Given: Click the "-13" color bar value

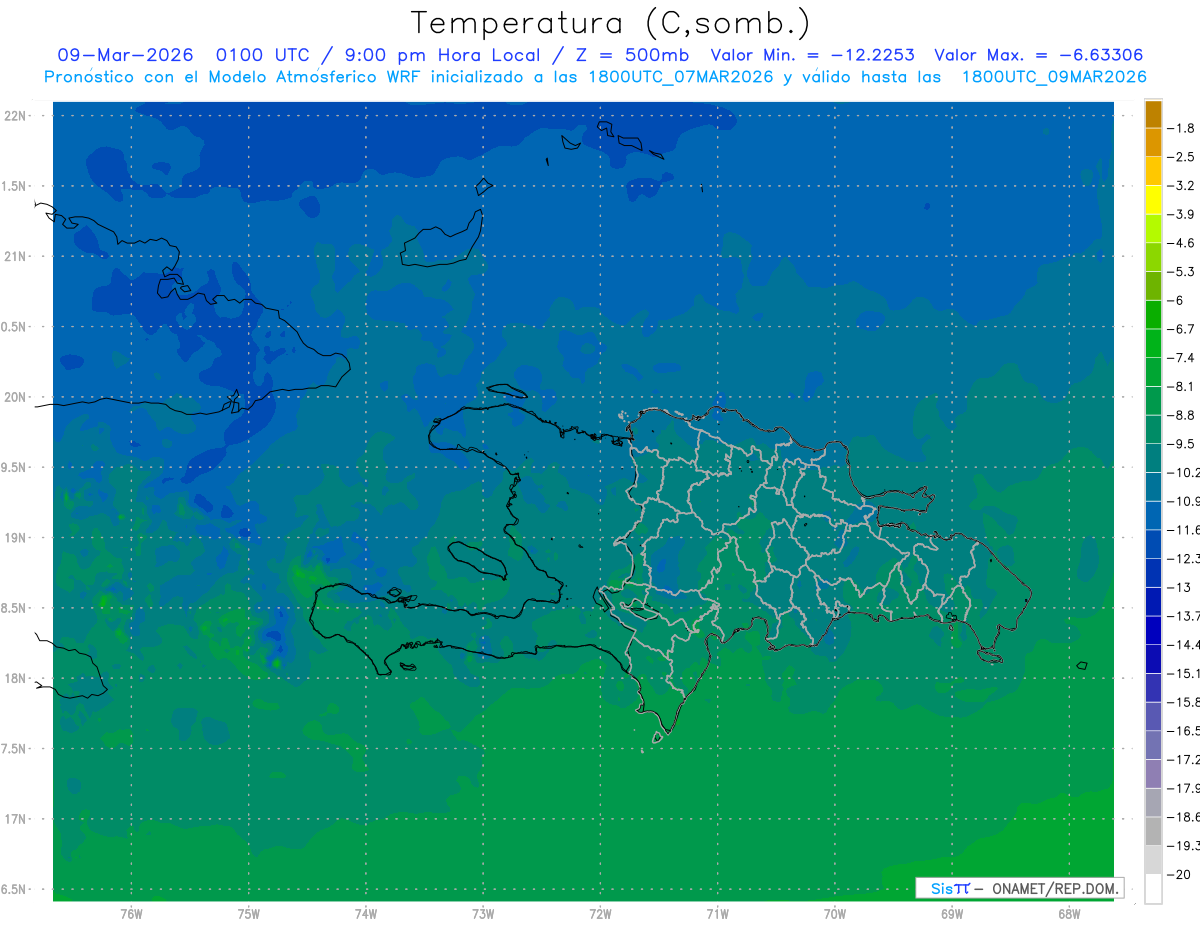Looking at the screenshot, I should (x=1178, y=587).
